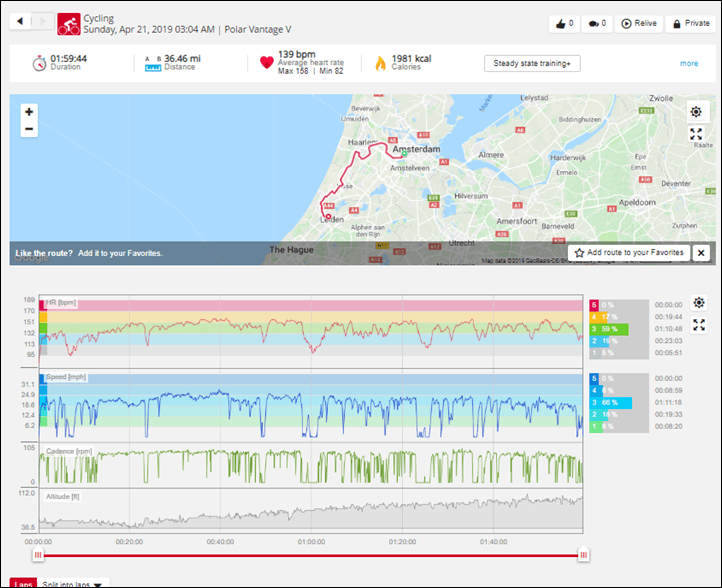Select the Laps tab
This screenshot has width=722, height=588.
click(x=23, y=583)
